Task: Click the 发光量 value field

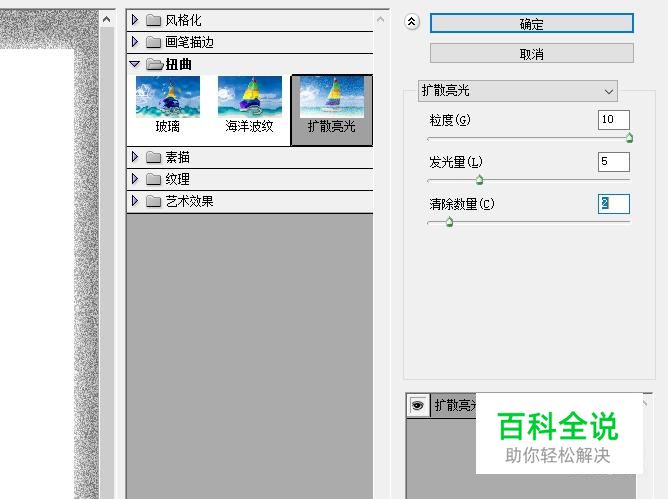Action: click(613, 162)
